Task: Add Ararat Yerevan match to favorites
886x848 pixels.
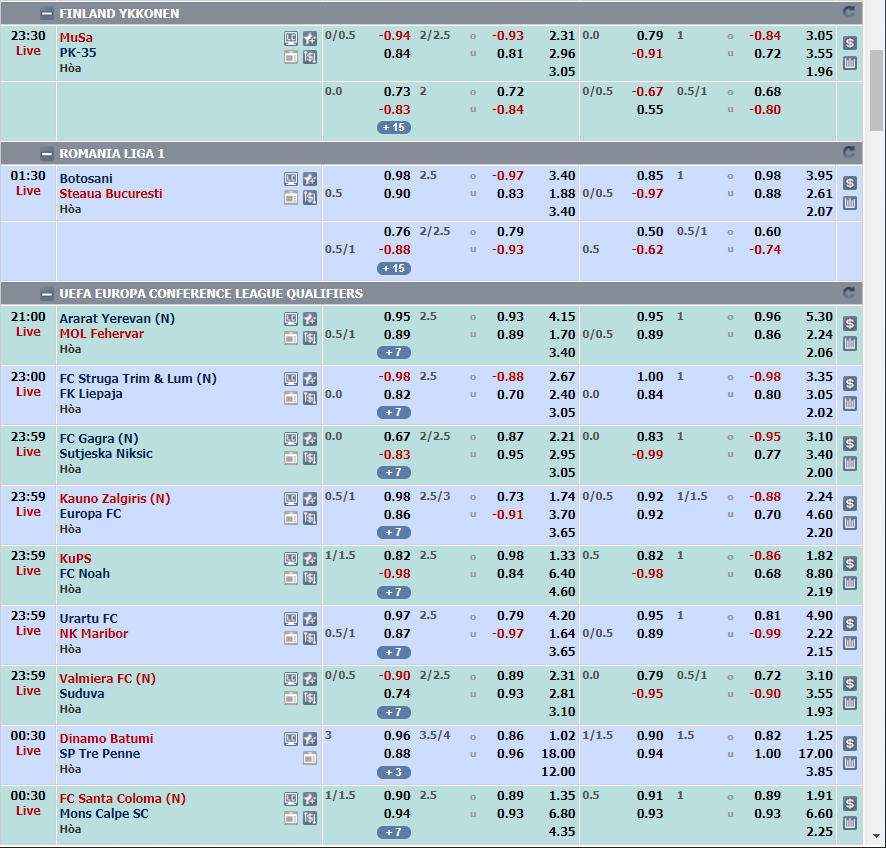Action: point(310,319)
